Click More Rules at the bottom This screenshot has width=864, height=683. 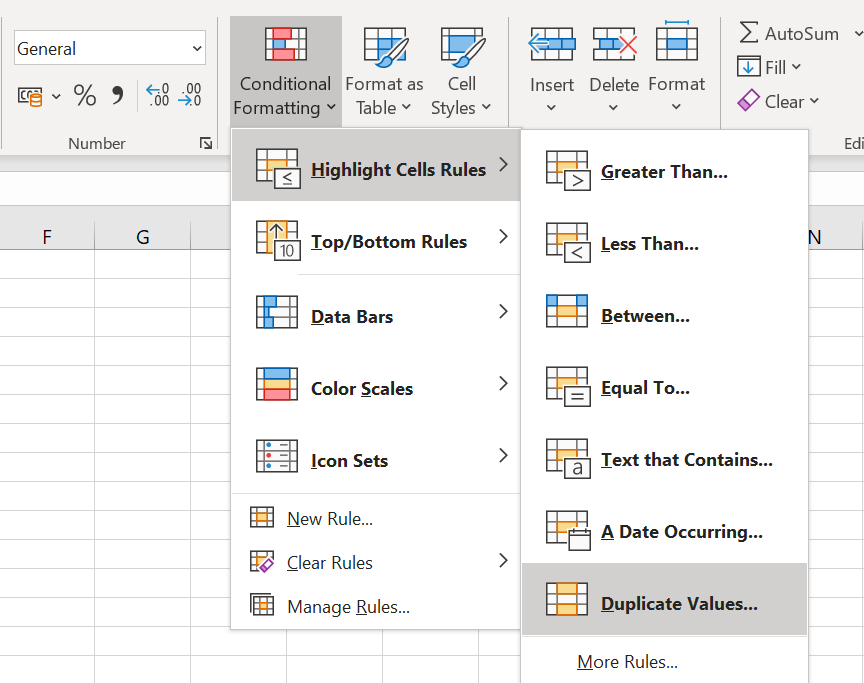(627, 662)
